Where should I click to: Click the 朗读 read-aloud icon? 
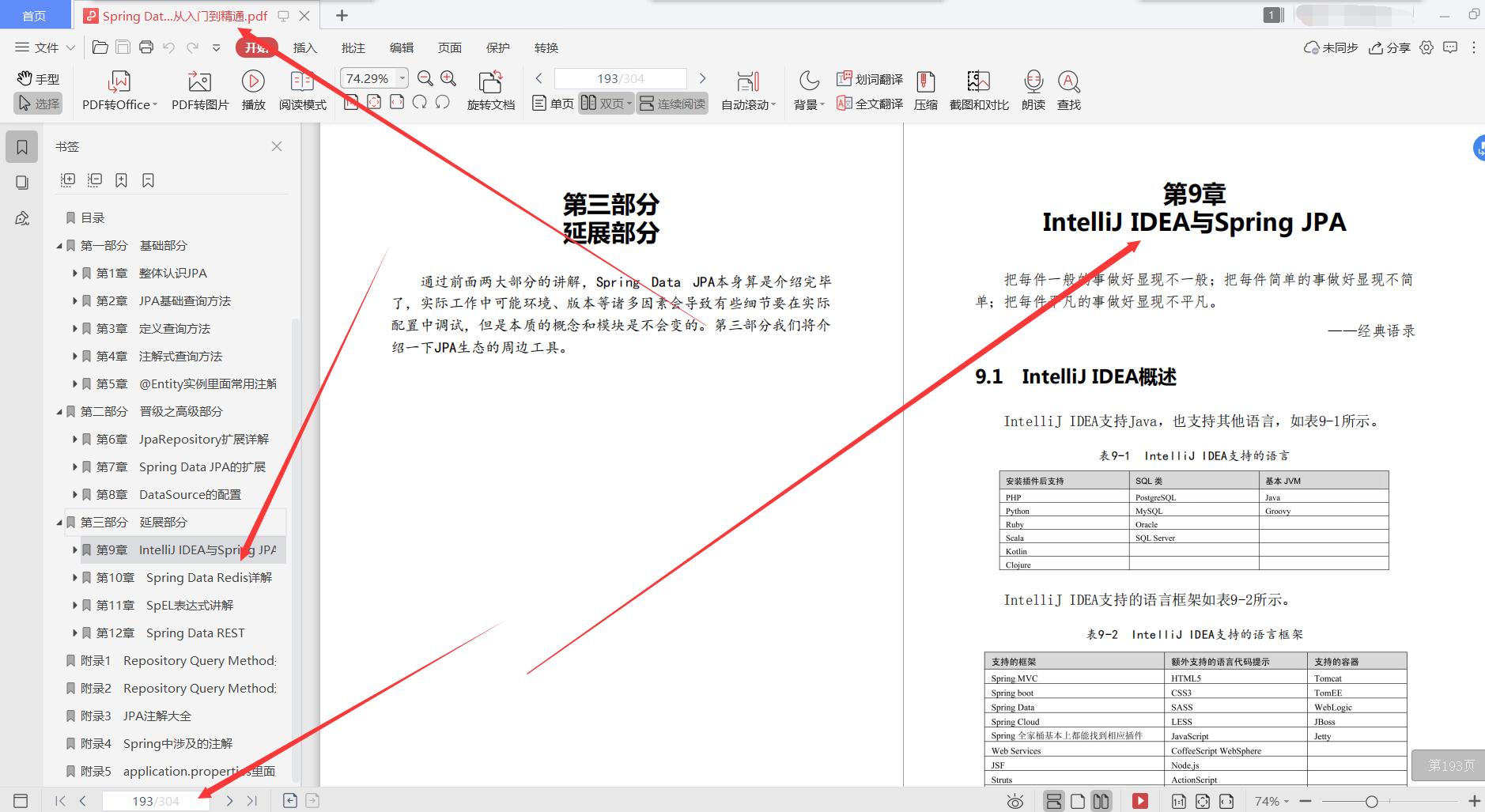pyautogui.click(x=1033, y=81)
